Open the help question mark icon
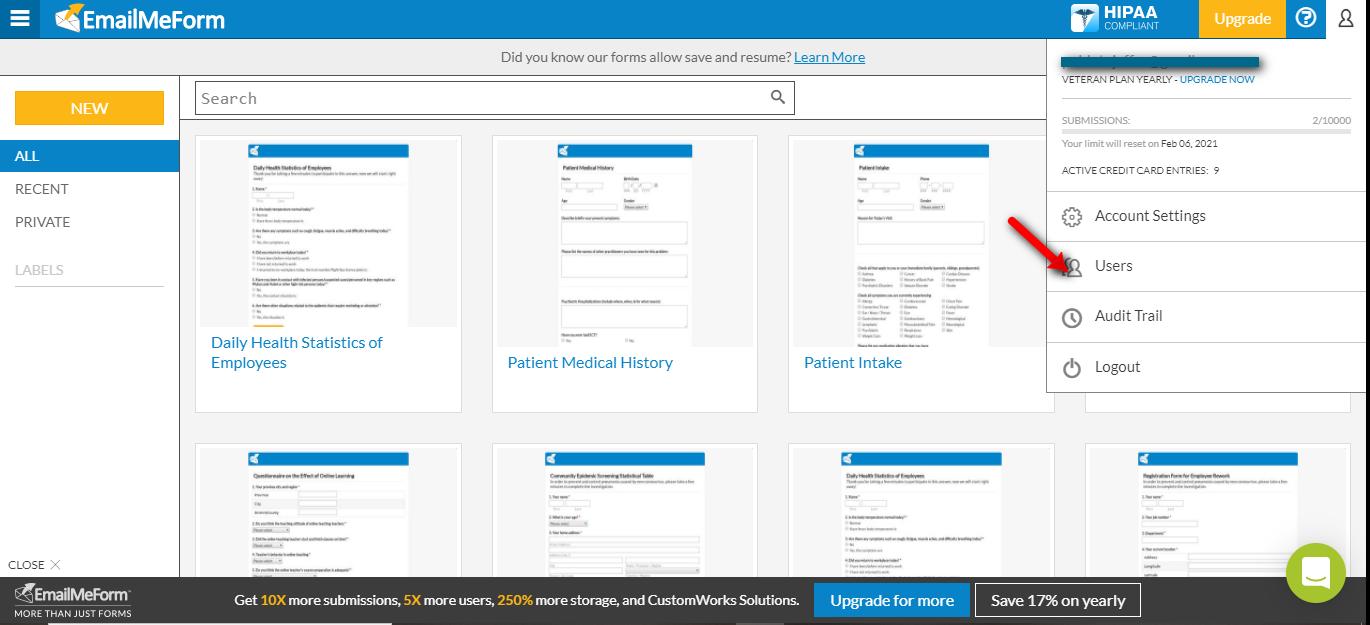The image size is (1370, 625). pyautogui.click(x=1306, y=18)
